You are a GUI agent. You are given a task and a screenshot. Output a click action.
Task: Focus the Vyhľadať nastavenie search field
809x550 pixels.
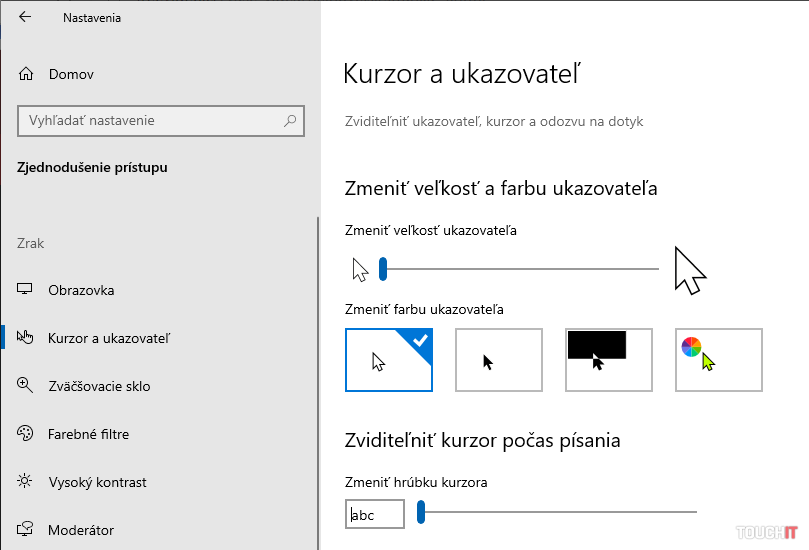[150, 121]
